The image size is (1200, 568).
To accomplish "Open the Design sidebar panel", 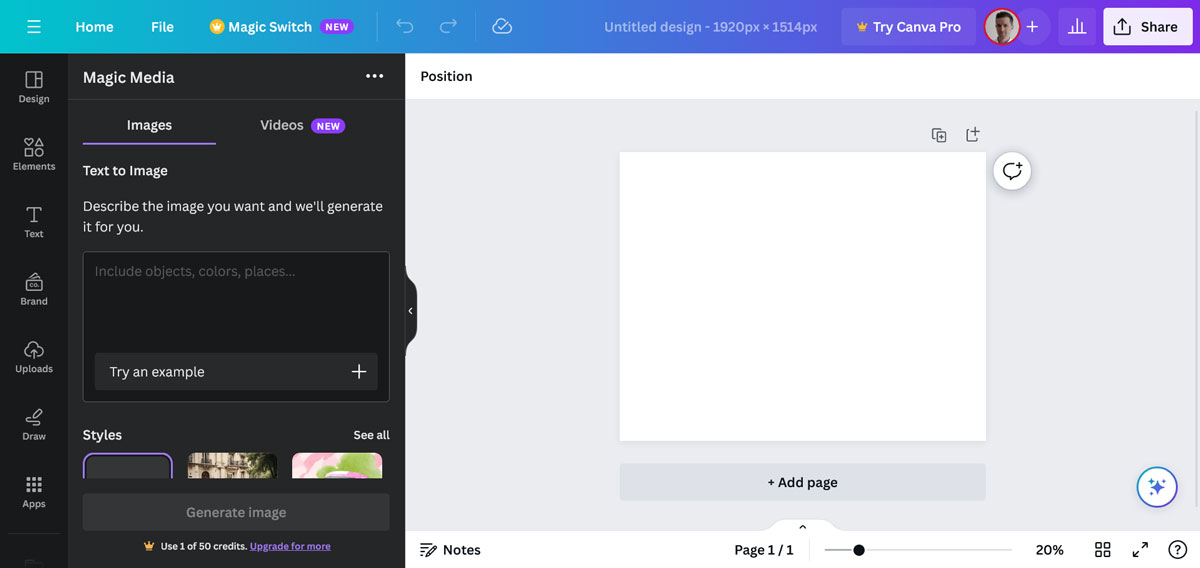I will click(x=34, y=87).
